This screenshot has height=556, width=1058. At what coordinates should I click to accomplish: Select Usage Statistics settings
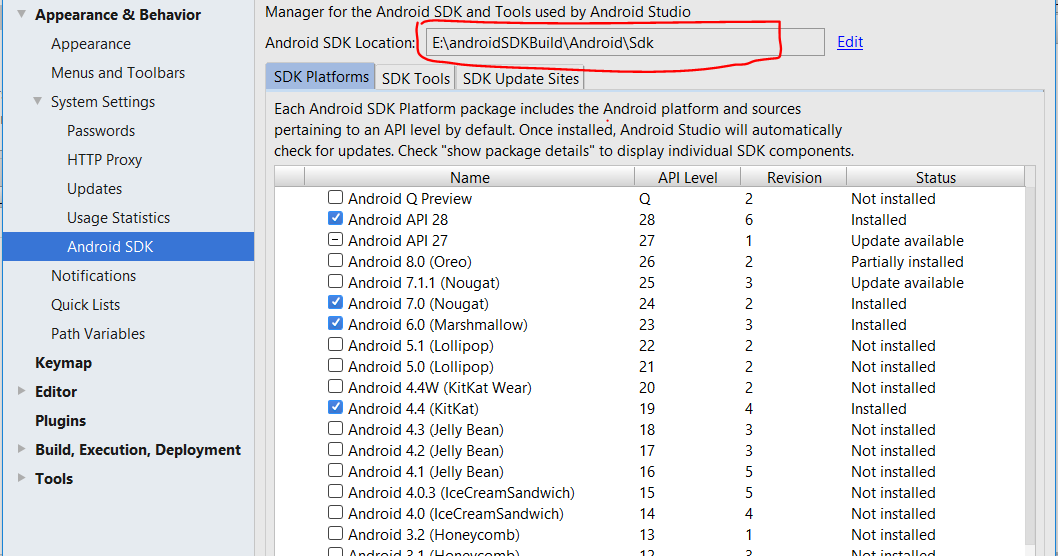coord(118,218)
